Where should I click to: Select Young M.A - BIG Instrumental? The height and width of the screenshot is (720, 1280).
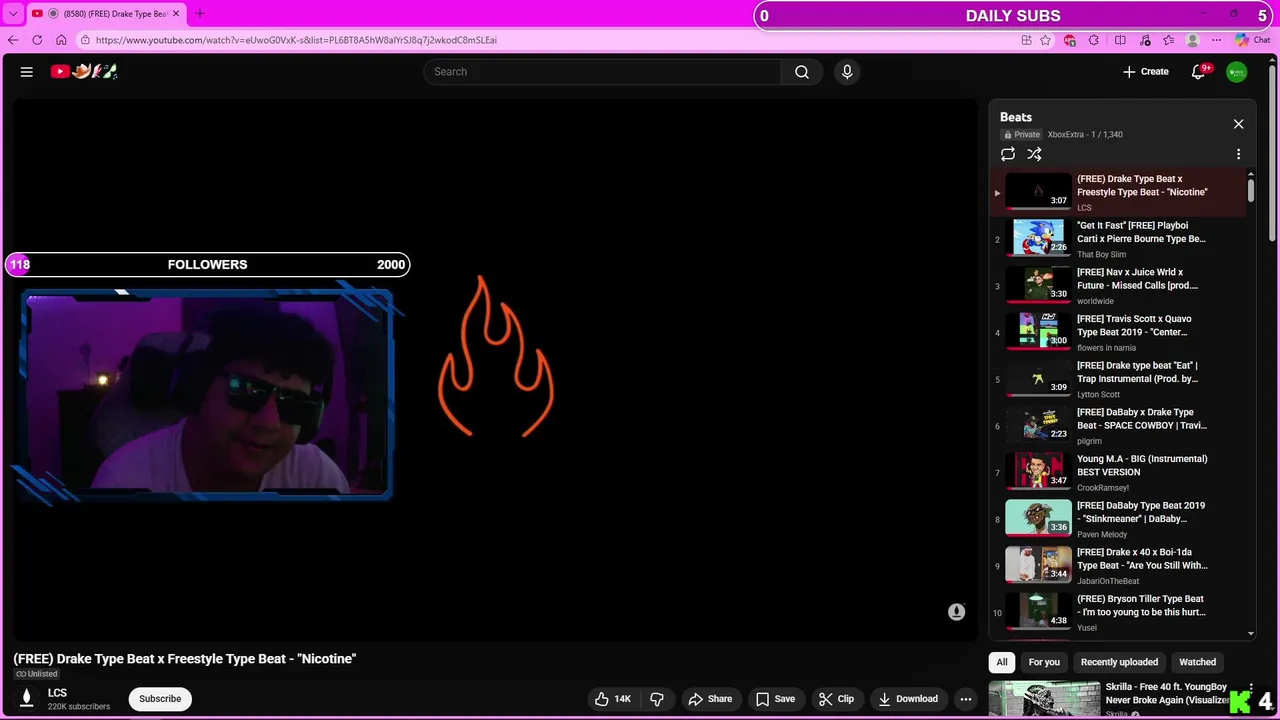coord(1119,473)
